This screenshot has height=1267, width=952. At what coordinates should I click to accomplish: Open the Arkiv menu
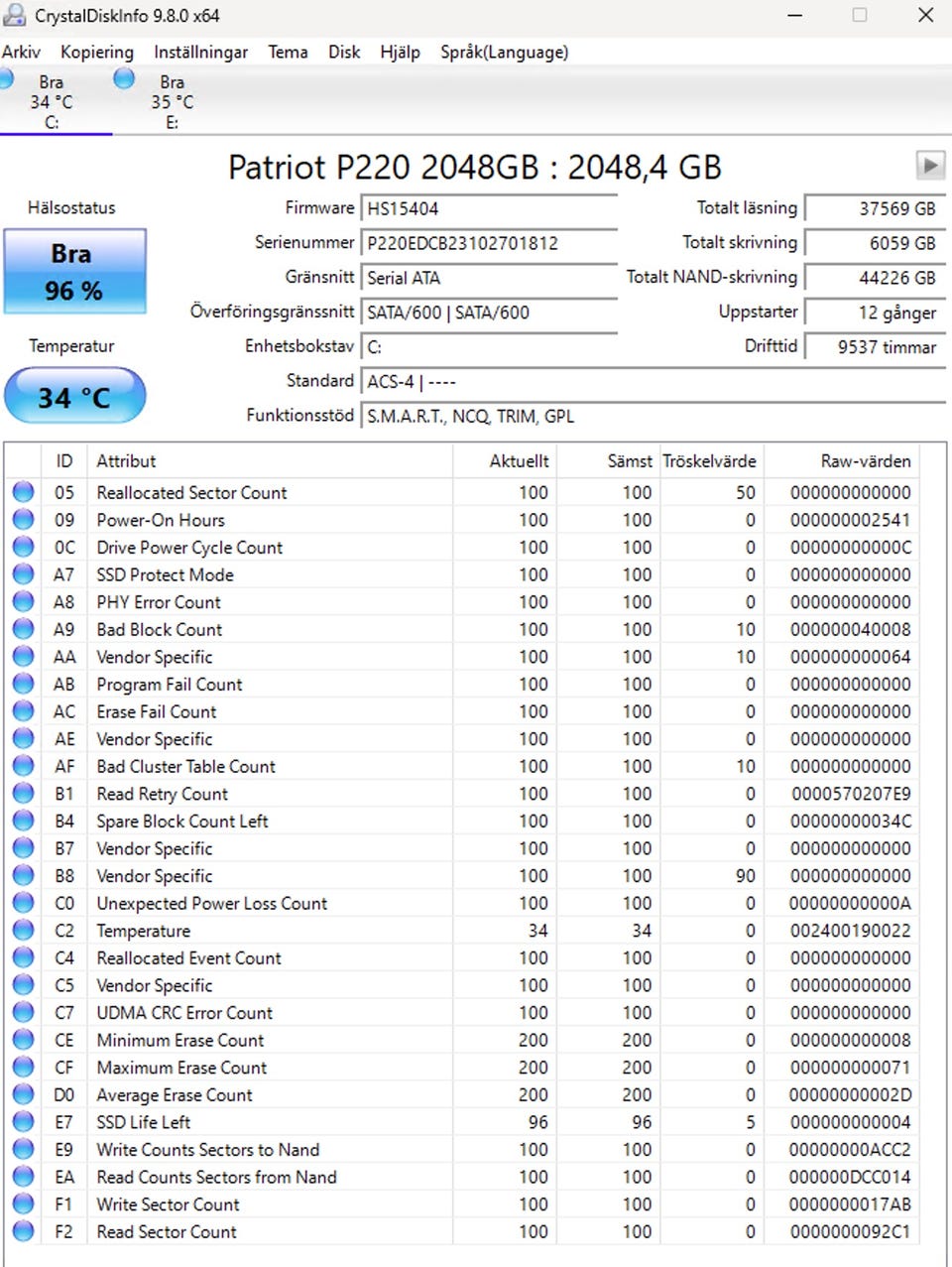[21, 53]
